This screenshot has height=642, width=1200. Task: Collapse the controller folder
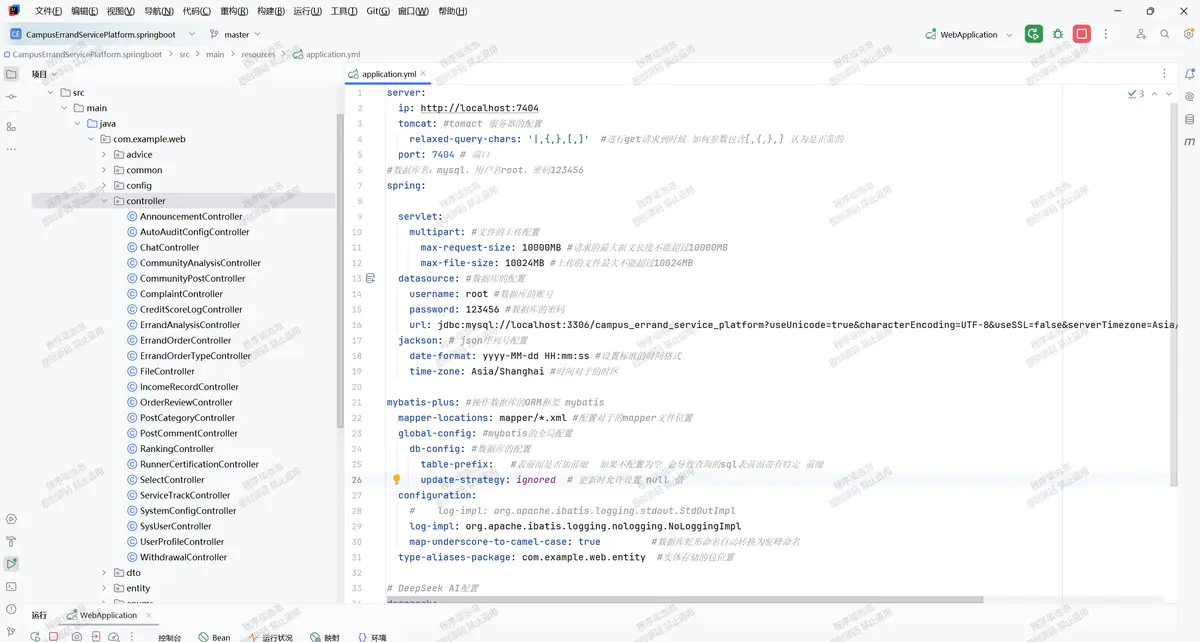point(104,201)
